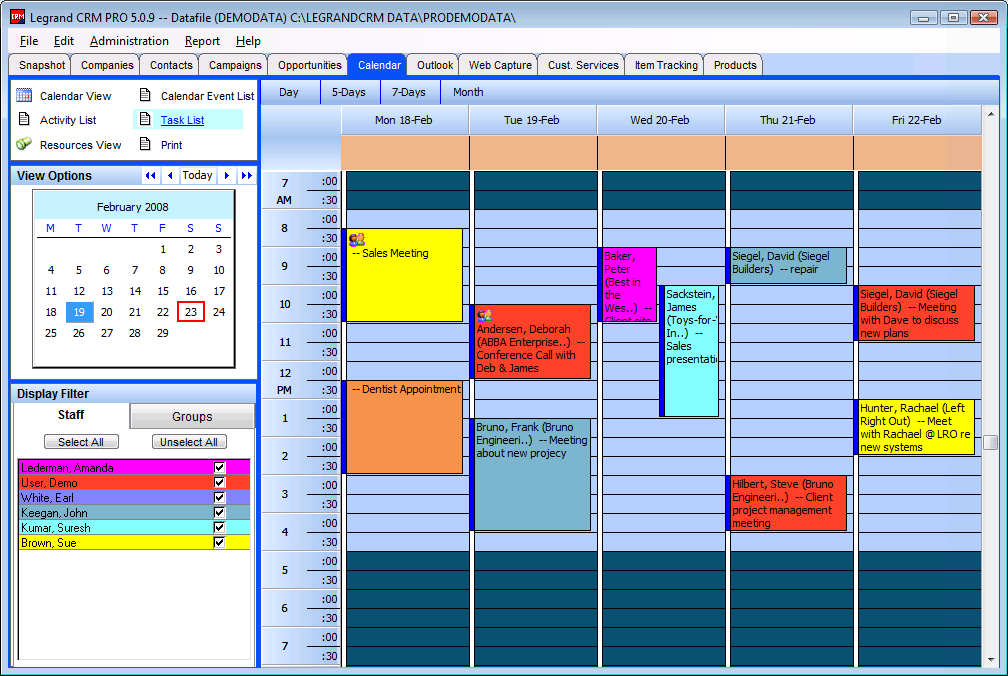Open the Web Capture tab
Image resolution: width=1008 pixels, height=676 pixels.
point(500,65)
